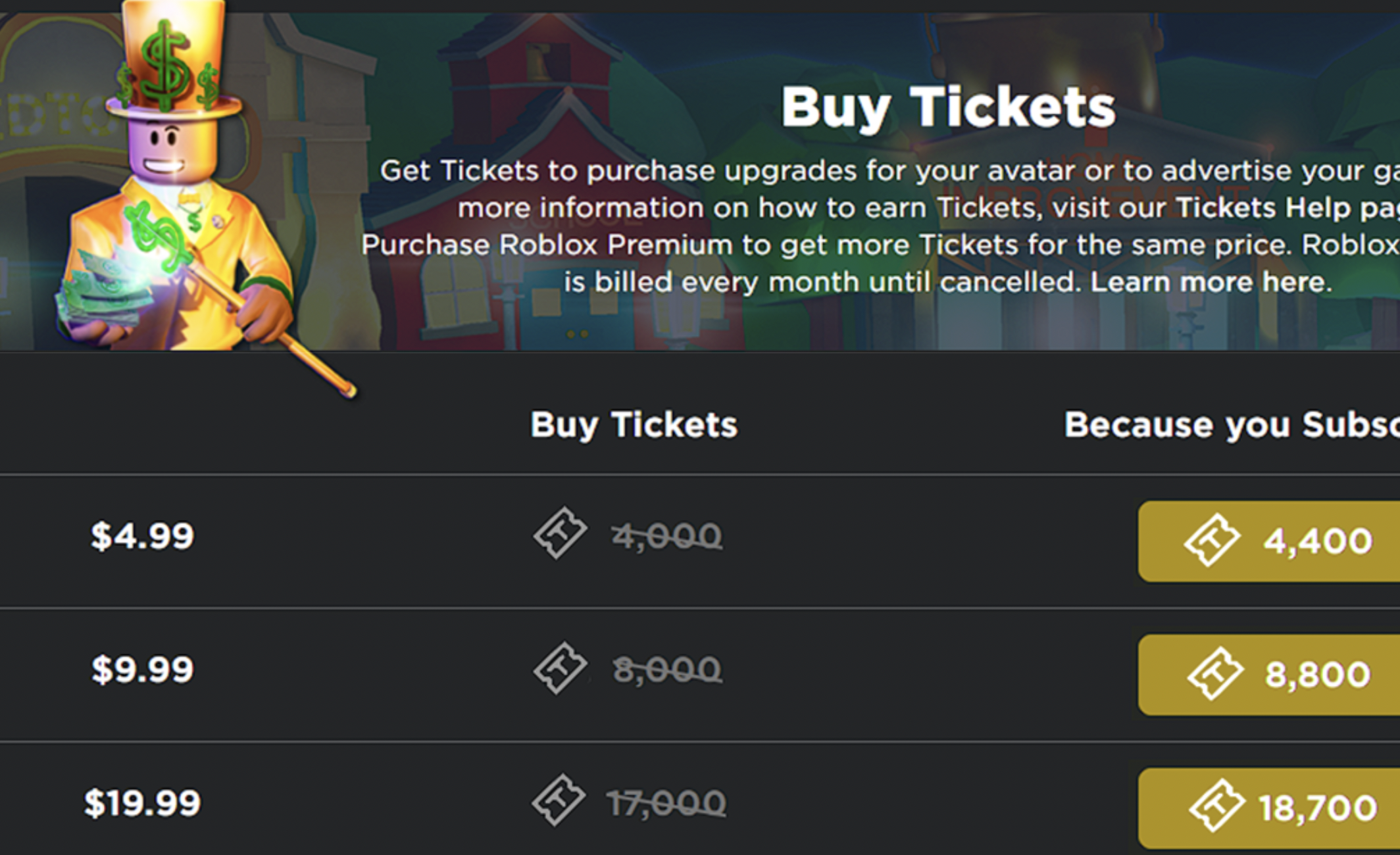Select the $19.99 price label

(142, 803)
